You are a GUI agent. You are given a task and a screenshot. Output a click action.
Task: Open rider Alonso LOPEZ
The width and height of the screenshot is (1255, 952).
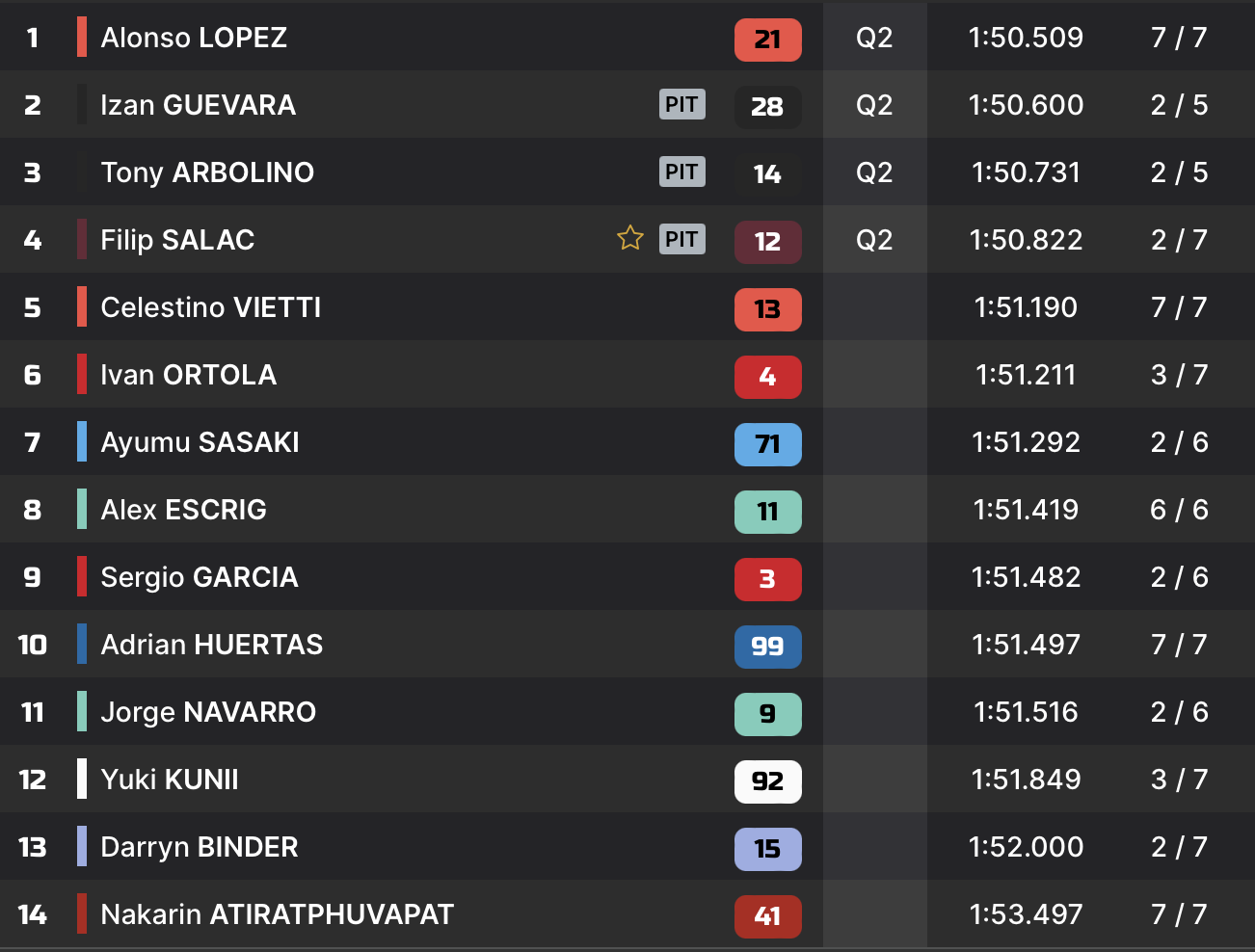coord(194,38)
